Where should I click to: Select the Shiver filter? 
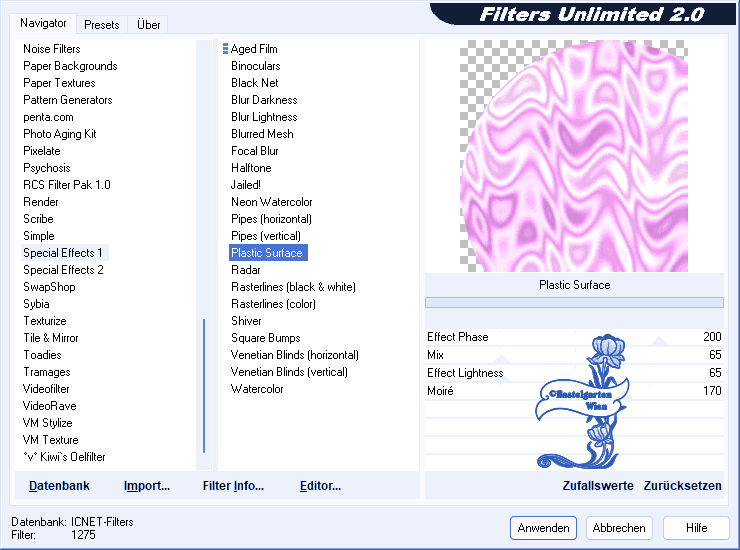point(246,321)
